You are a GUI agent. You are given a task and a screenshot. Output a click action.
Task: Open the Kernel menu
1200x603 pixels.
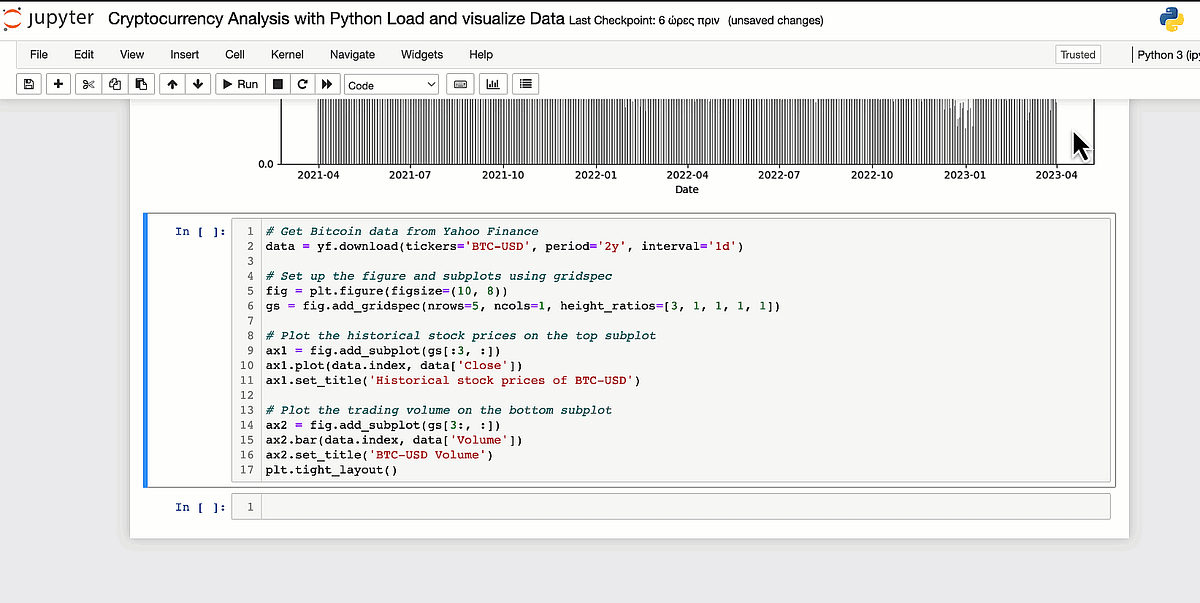pos(287,55)
